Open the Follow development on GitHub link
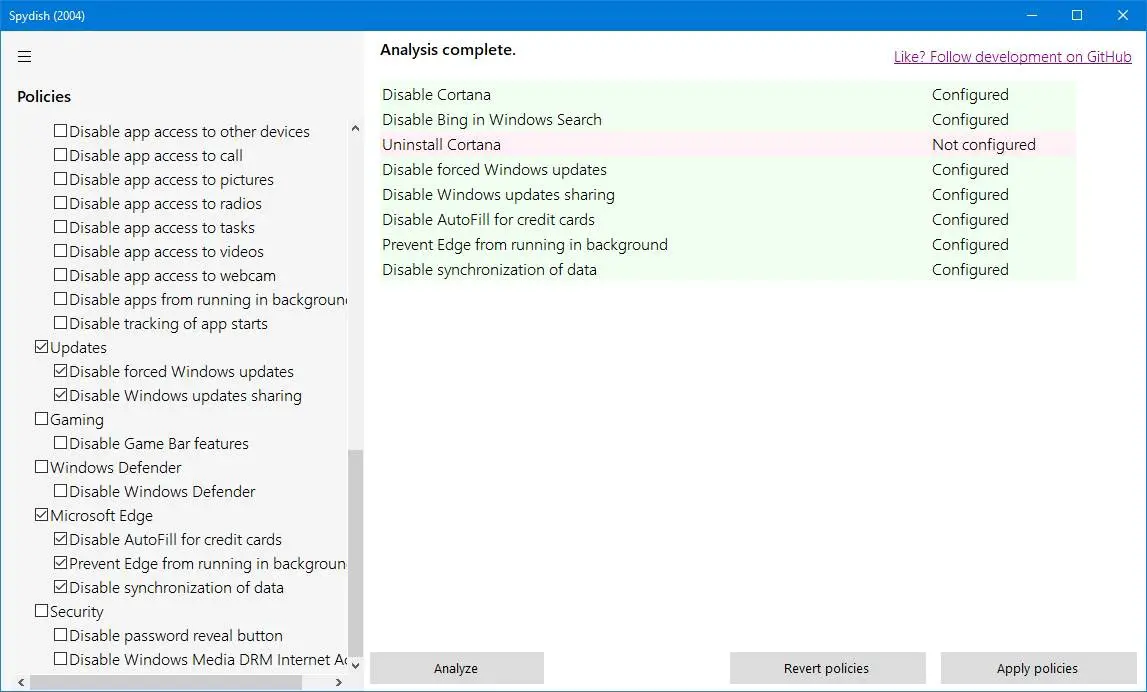The image size is (1147, 692). point(1012,57)
